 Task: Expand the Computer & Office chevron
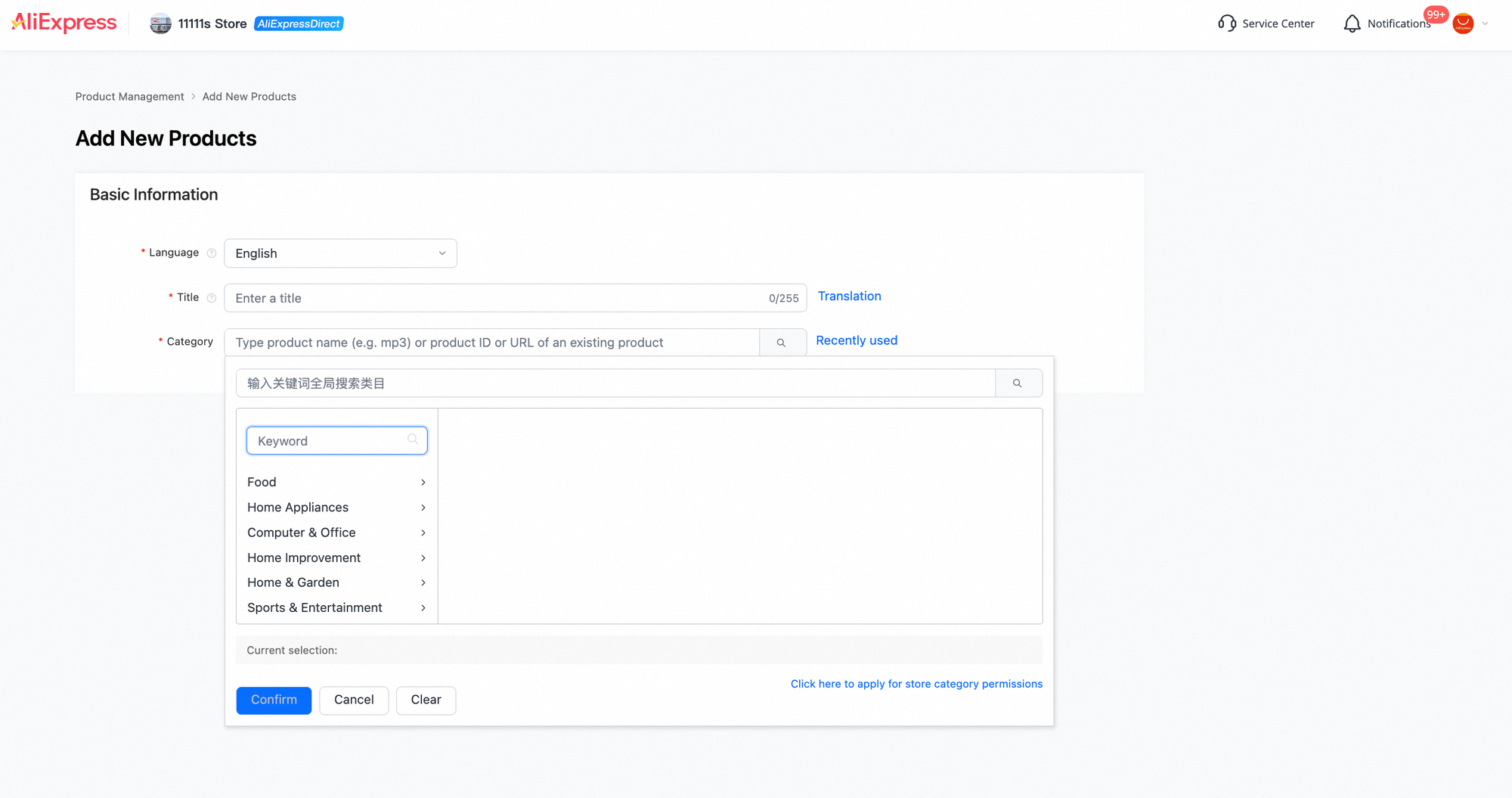423,533
